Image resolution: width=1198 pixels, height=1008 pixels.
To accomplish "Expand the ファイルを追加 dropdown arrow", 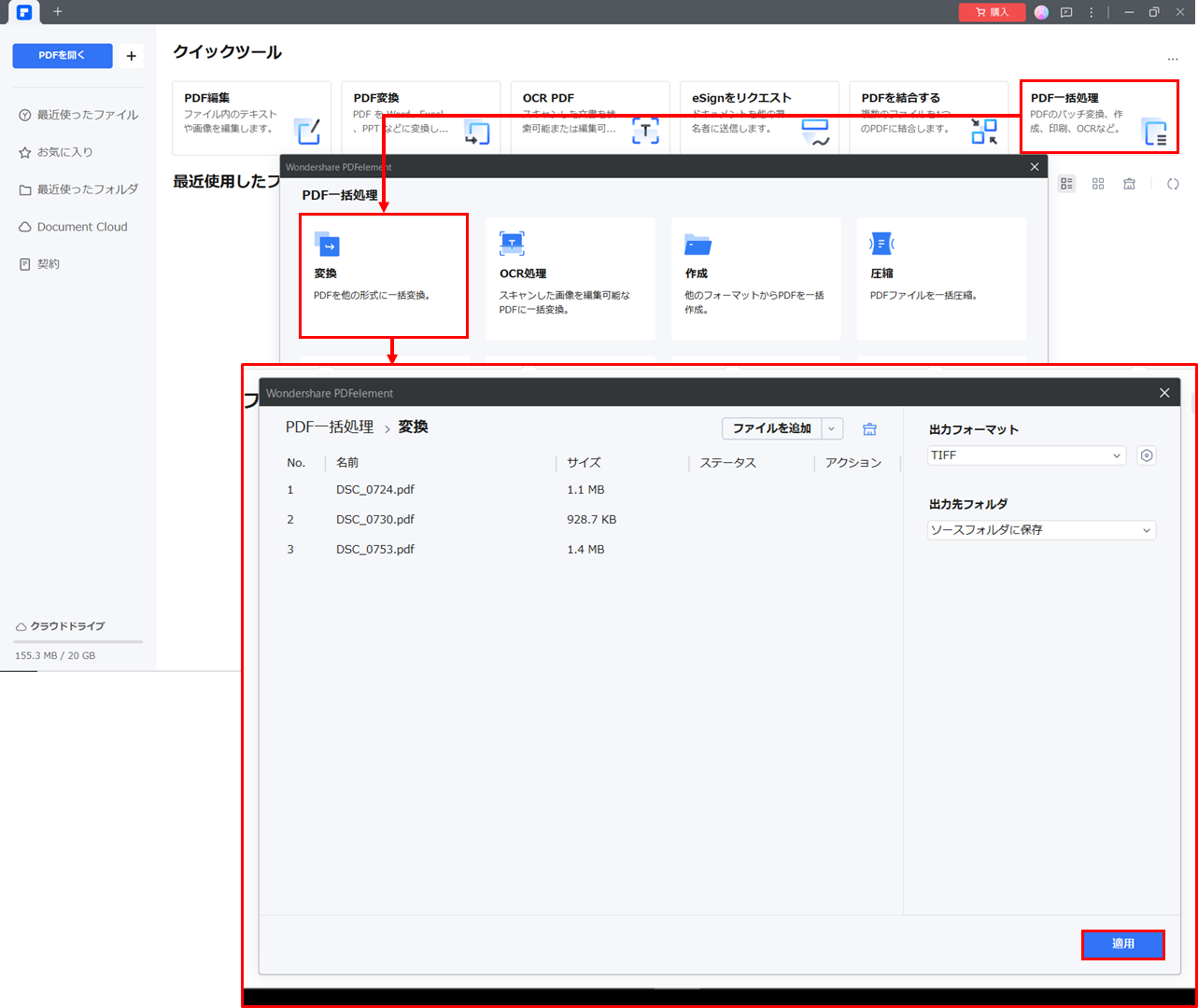I will pyautogui.click(x=832, y=428).
